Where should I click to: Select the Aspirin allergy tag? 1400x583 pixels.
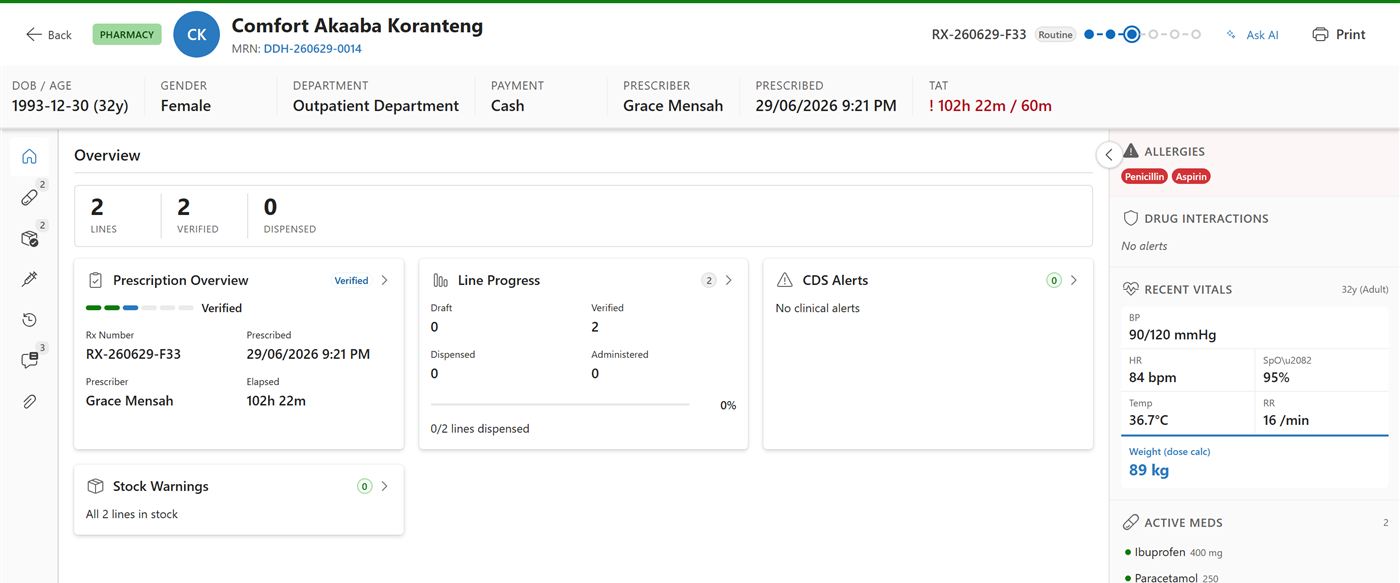click(1191, 176)
